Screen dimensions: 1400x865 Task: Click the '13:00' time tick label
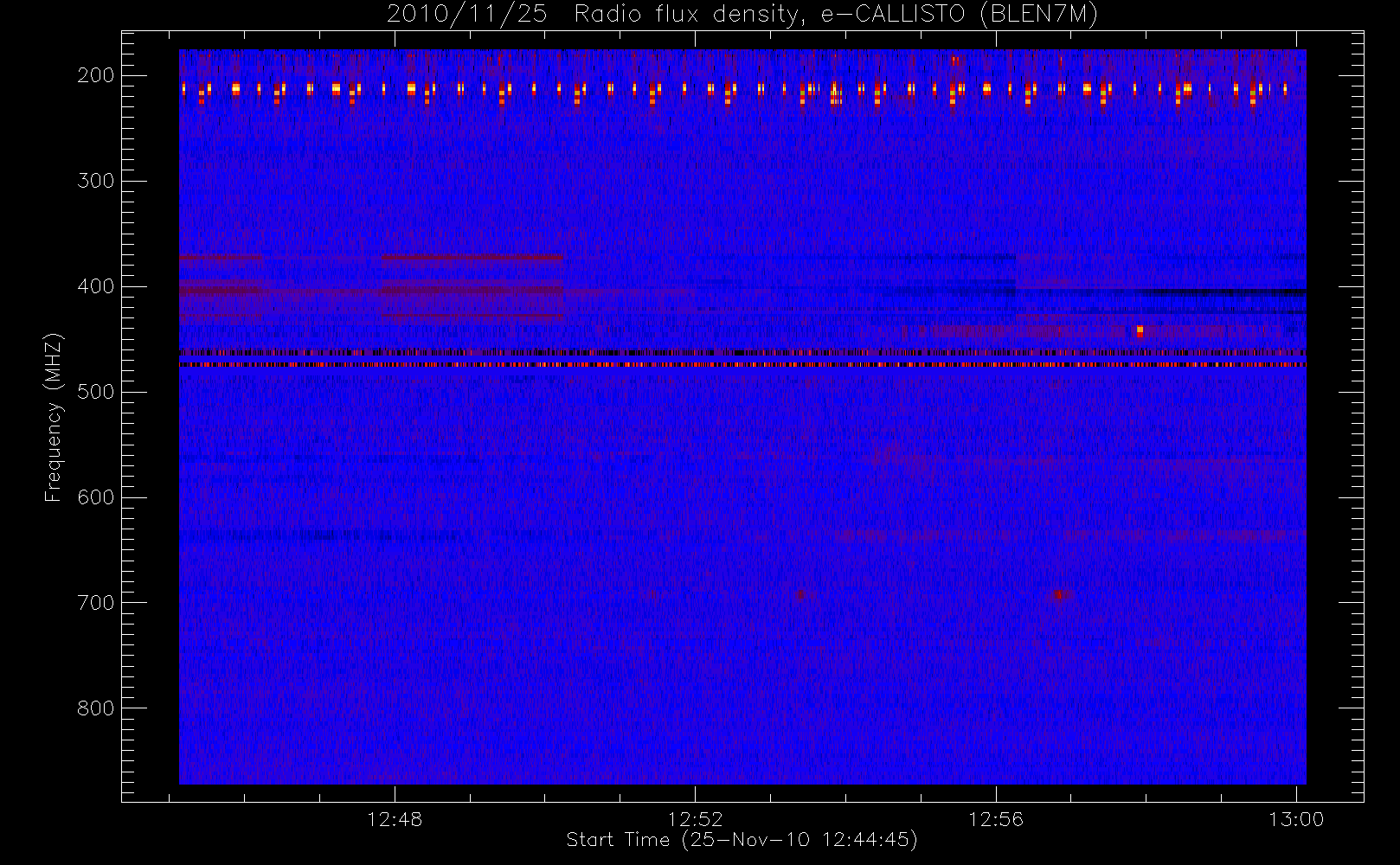point(1296,818)
